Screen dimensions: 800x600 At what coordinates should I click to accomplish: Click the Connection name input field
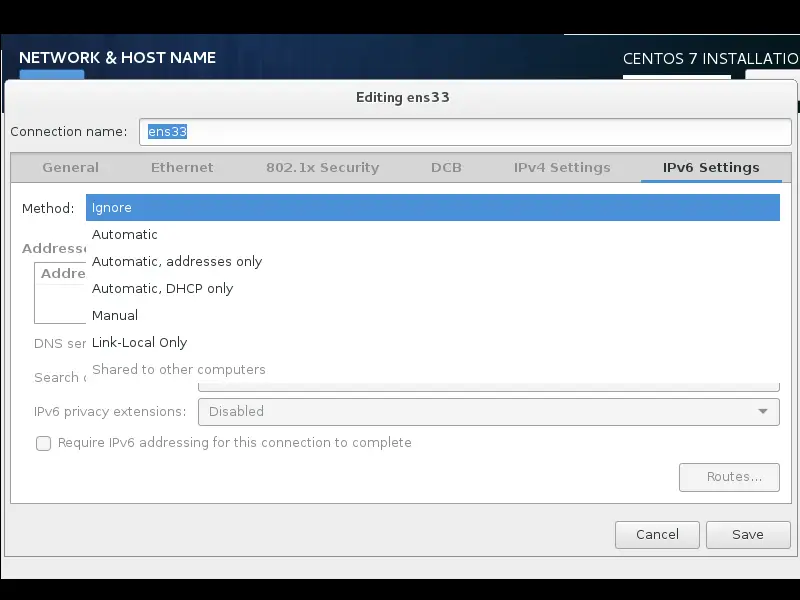click(x=465, y=132)
